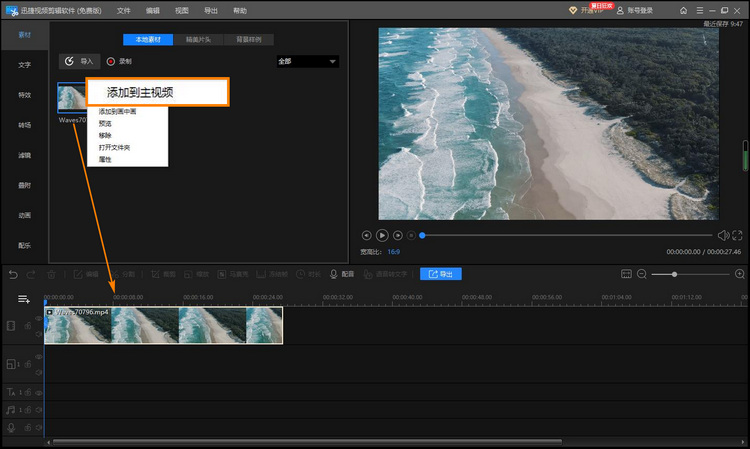750x449 pixels.
Task: Select the Waves70796.mp4 clip on the timeline
Action: [x=164, y=326]
